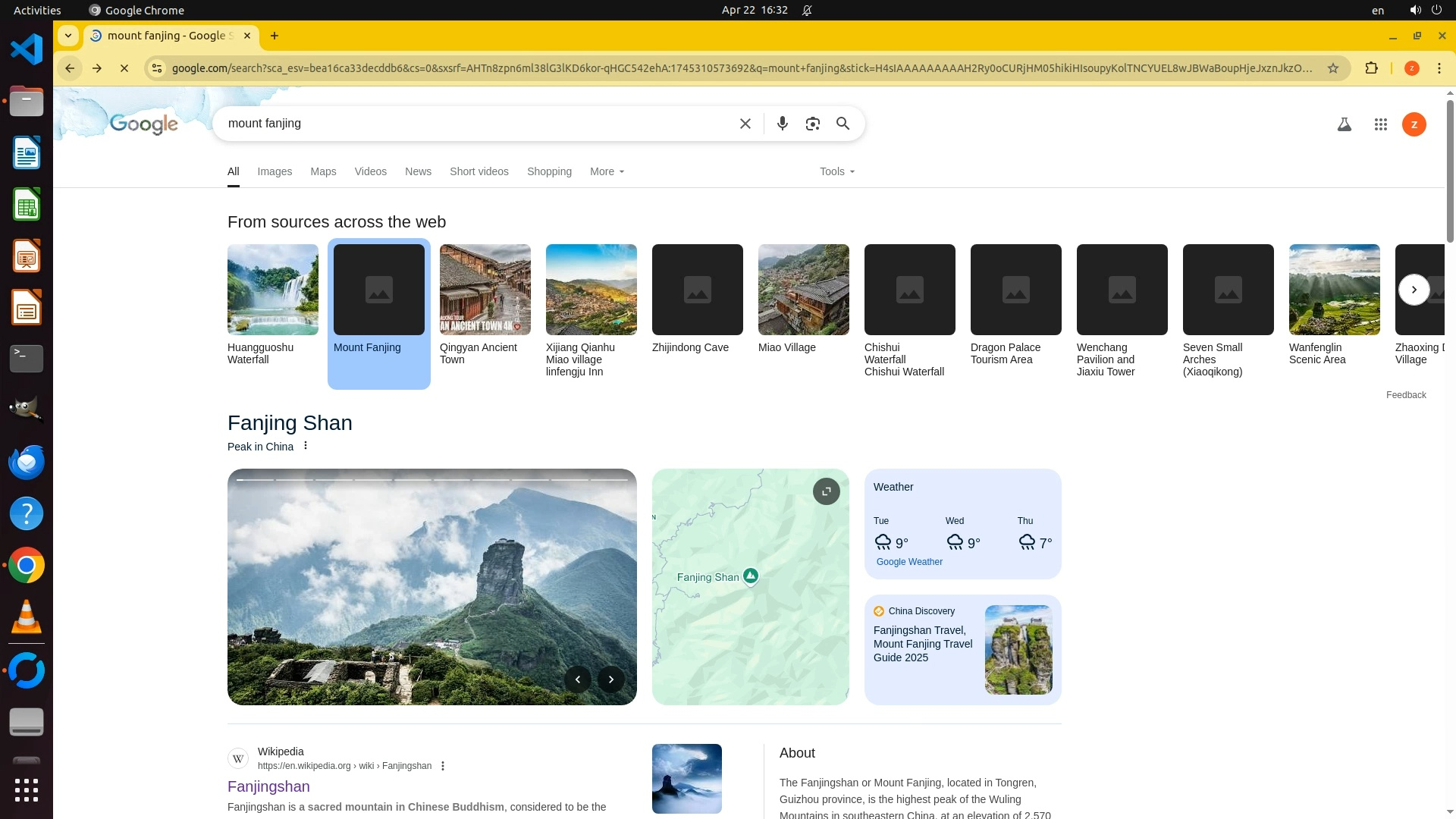Open Chrome extensions puzzle icon
The width and height of the screenshot is (1456, 819).
click(1371, 68)
